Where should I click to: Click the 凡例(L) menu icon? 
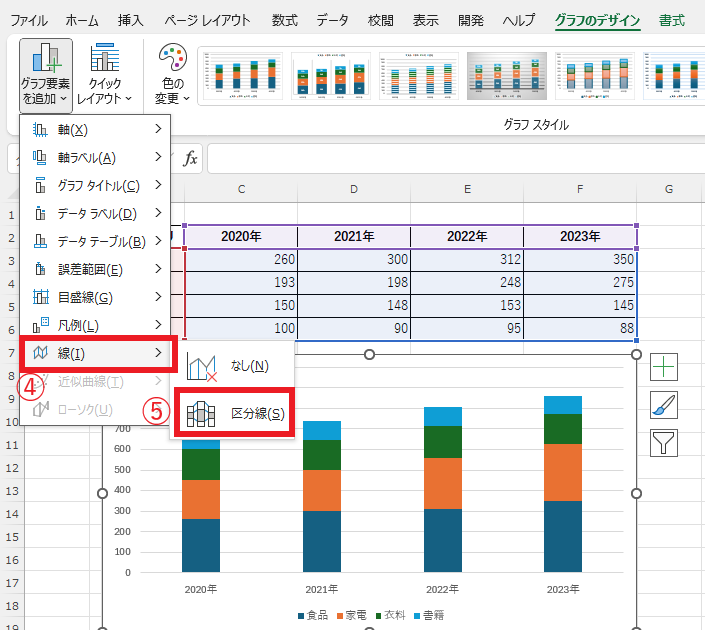[x=40, y=325]
